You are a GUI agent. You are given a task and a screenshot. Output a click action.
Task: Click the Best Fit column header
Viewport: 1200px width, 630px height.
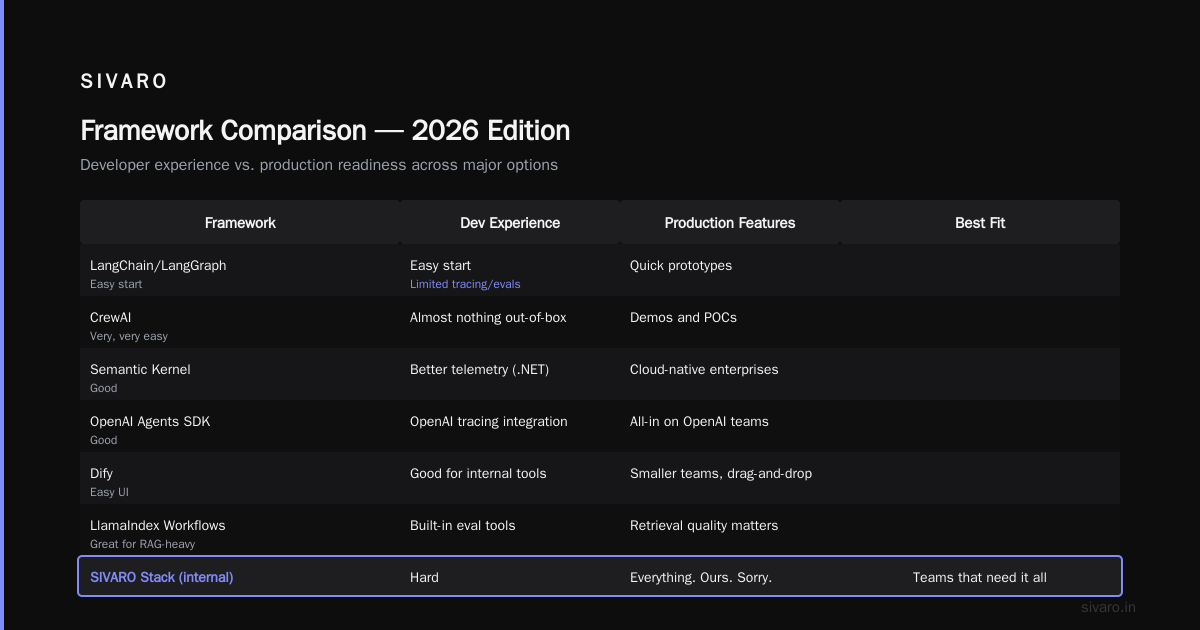coord(980,223)
